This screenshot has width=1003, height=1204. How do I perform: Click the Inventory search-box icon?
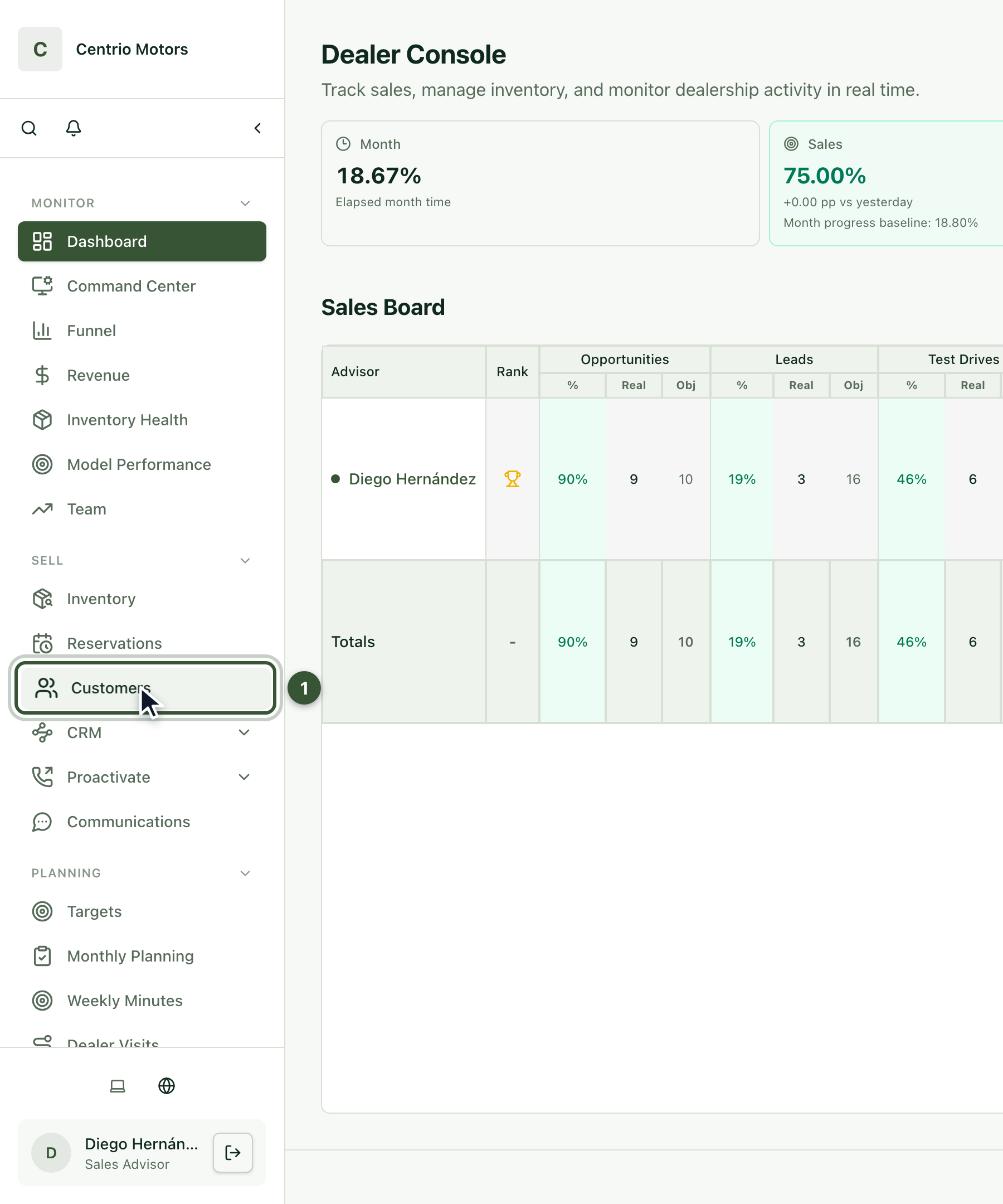[42, 599]
